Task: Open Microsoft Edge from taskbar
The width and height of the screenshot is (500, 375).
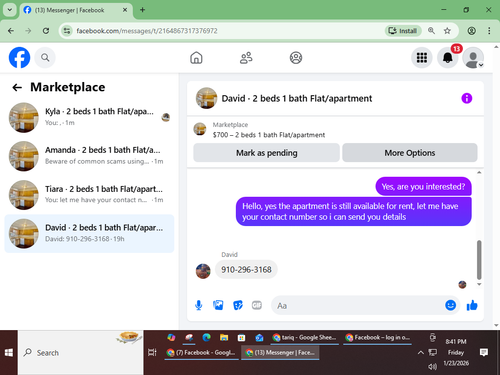Action: point(206,337)
